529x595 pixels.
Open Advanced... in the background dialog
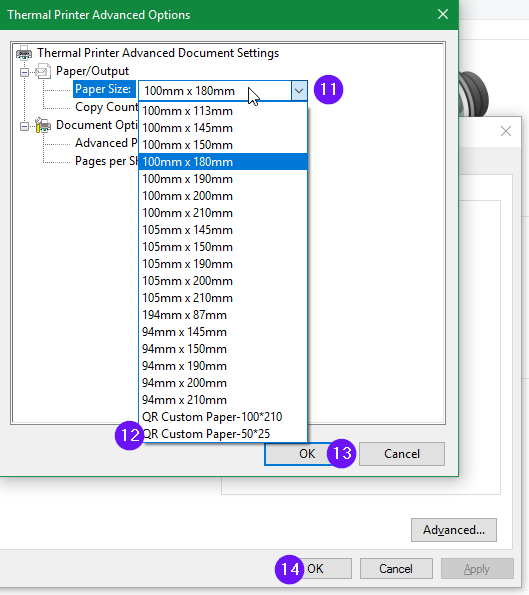[x=454, y=530]
